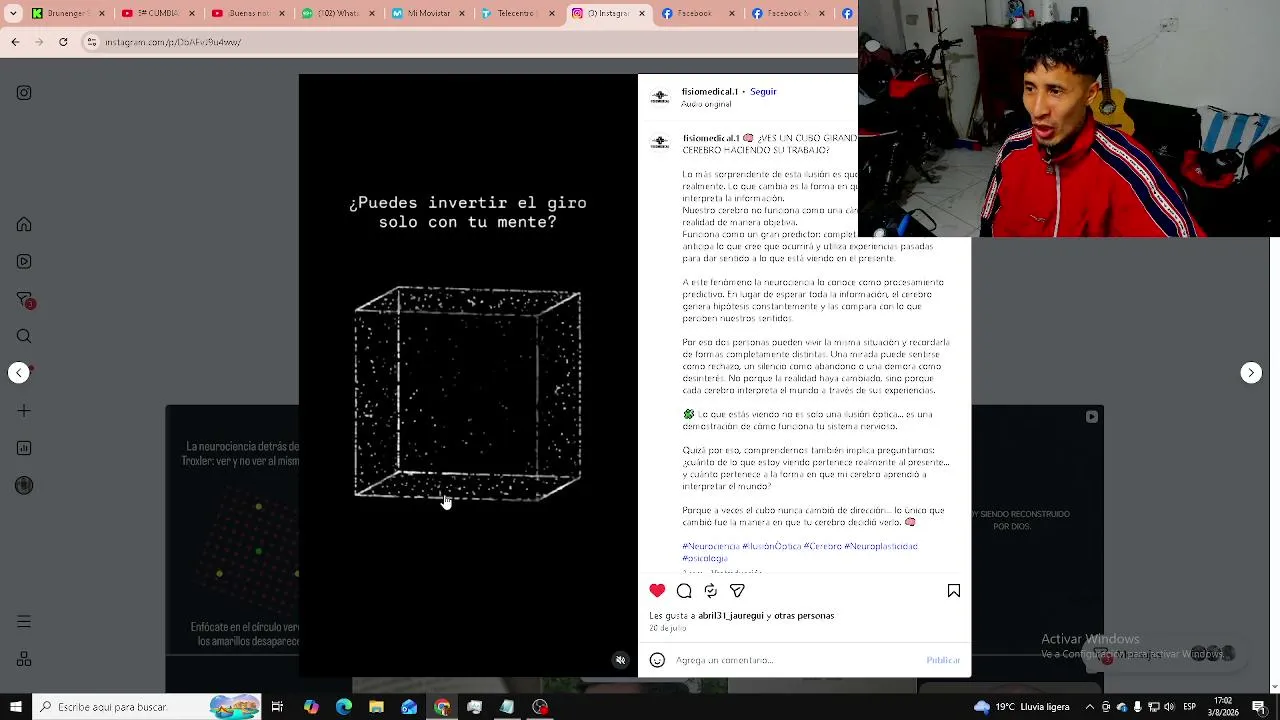Open Copilot from the taskbar
Viewport: 1280px width, 720px height.
311,707
